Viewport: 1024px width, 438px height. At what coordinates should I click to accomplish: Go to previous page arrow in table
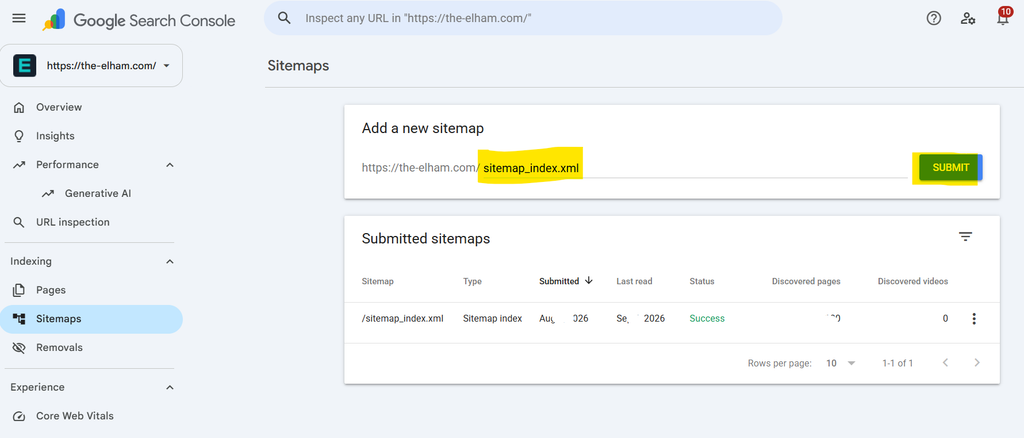pyautogui.click(x=945, y=363)
